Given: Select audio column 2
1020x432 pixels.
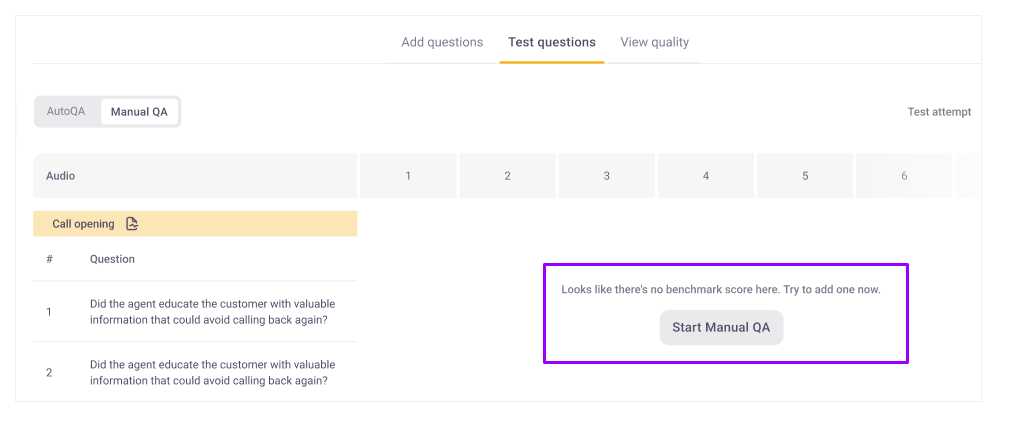Looking at the screenshot, I should click(x=507, y=176).
